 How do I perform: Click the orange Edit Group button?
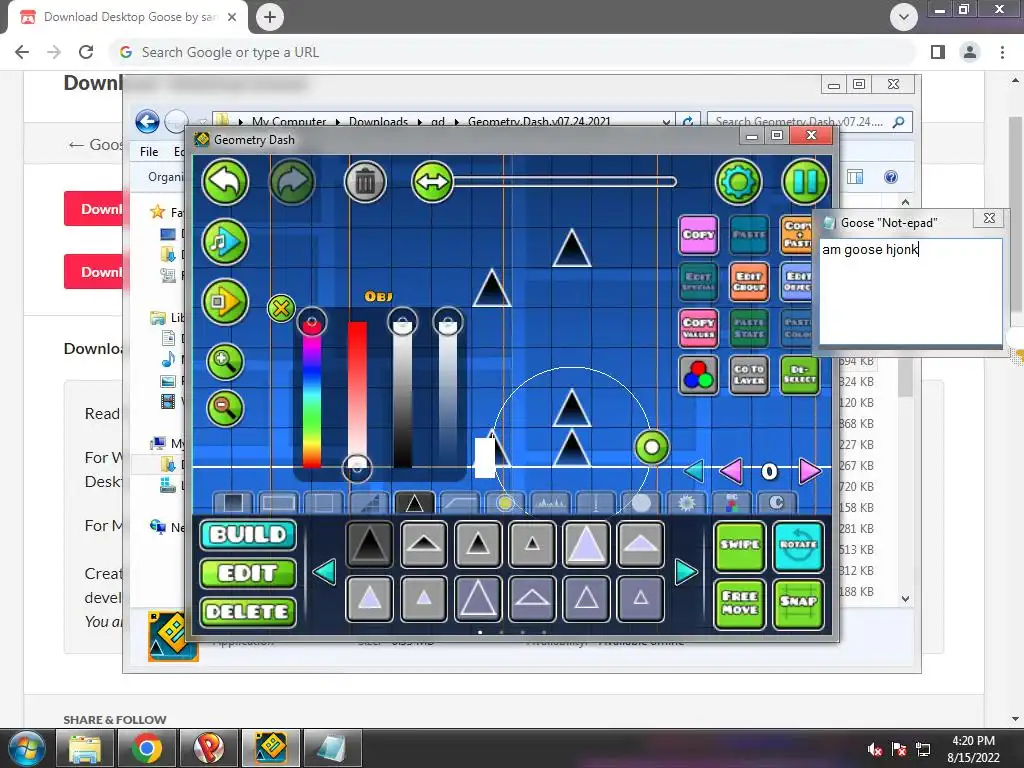pyautogui.click(x=749, y=282)
